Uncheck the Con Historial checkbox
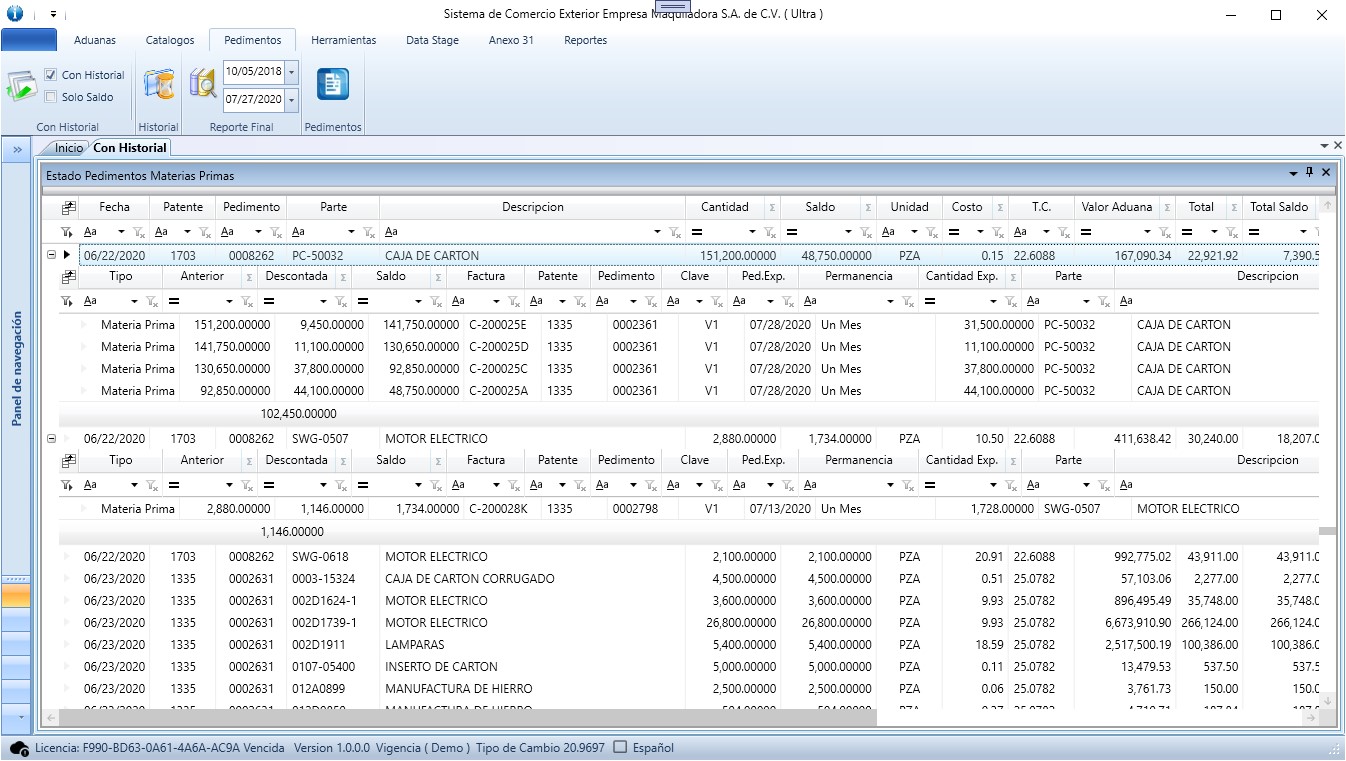Image resolution: width=1346 pixels, height=761 pixels. [x=51, y=75]
